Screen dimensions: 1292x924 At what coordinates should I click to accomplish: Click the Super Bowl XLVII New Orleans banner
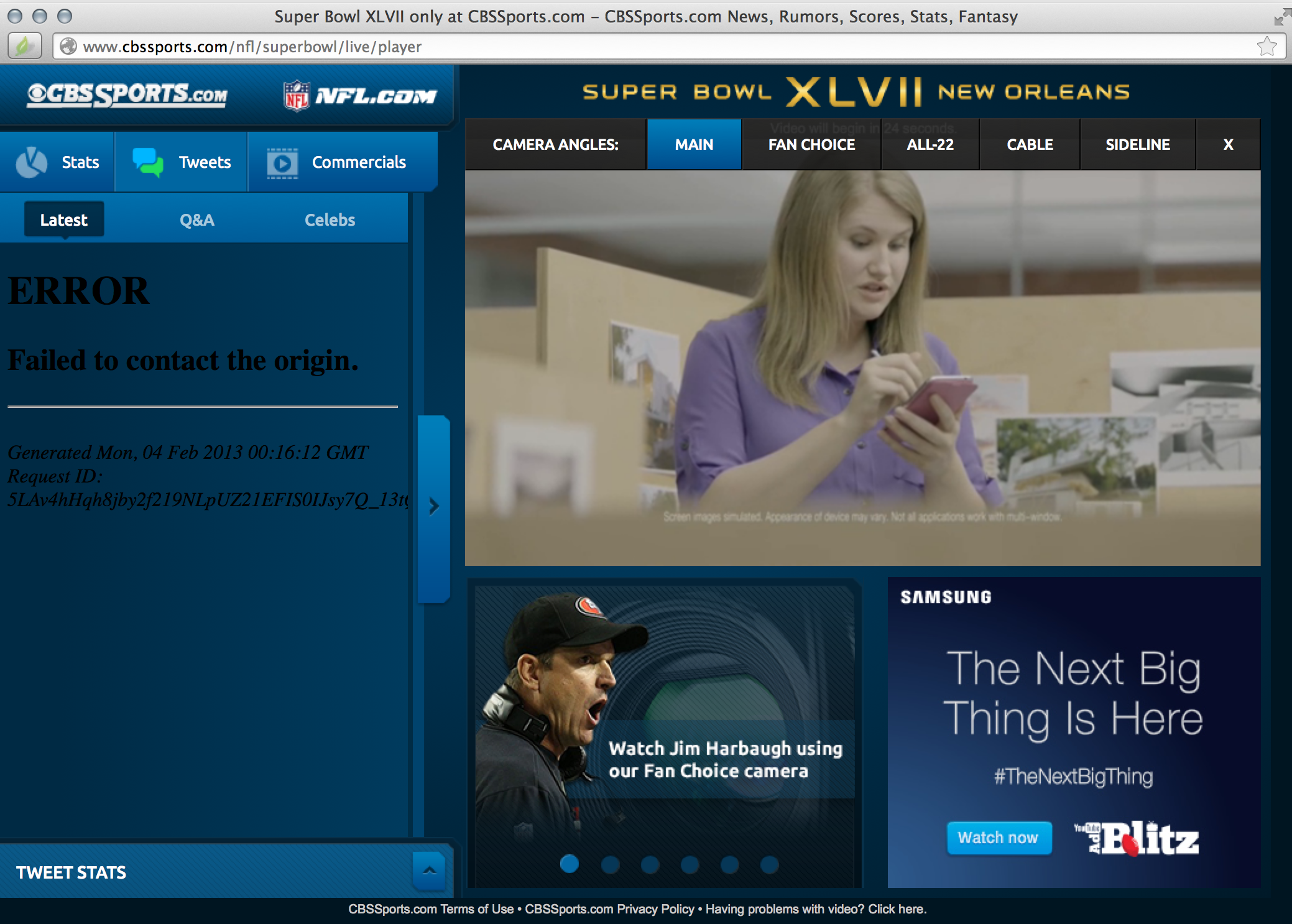pyautogui.click(x=856, y=92)
